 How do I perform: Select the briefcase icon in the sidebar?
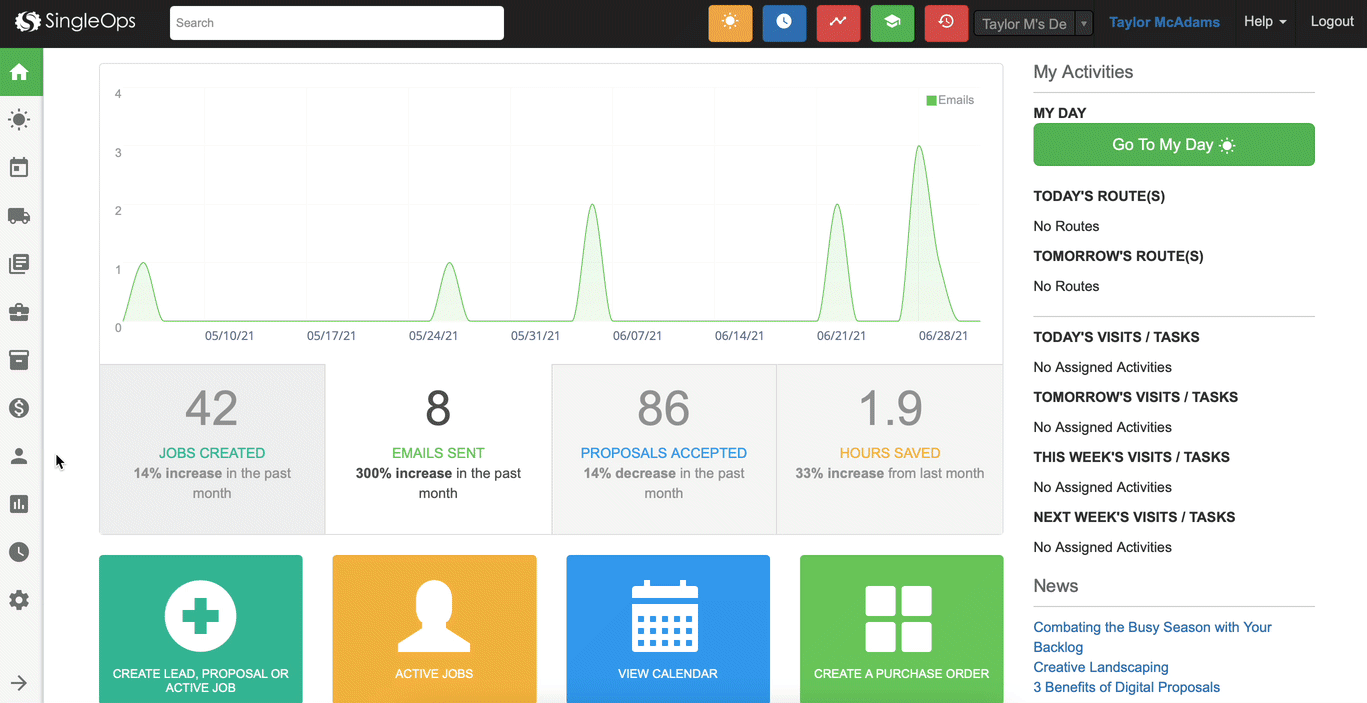[19, 312]
